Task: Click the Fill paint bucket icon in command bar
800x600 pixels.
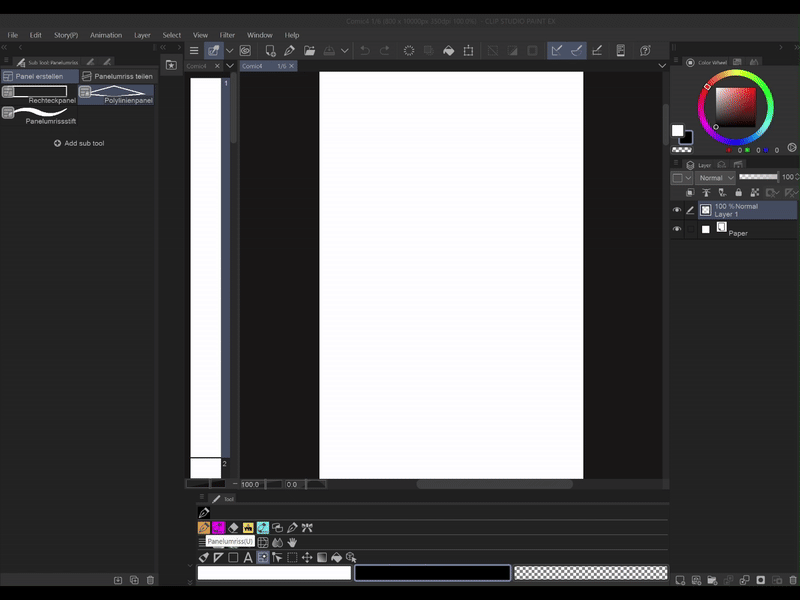Action: tap(448, 51)
